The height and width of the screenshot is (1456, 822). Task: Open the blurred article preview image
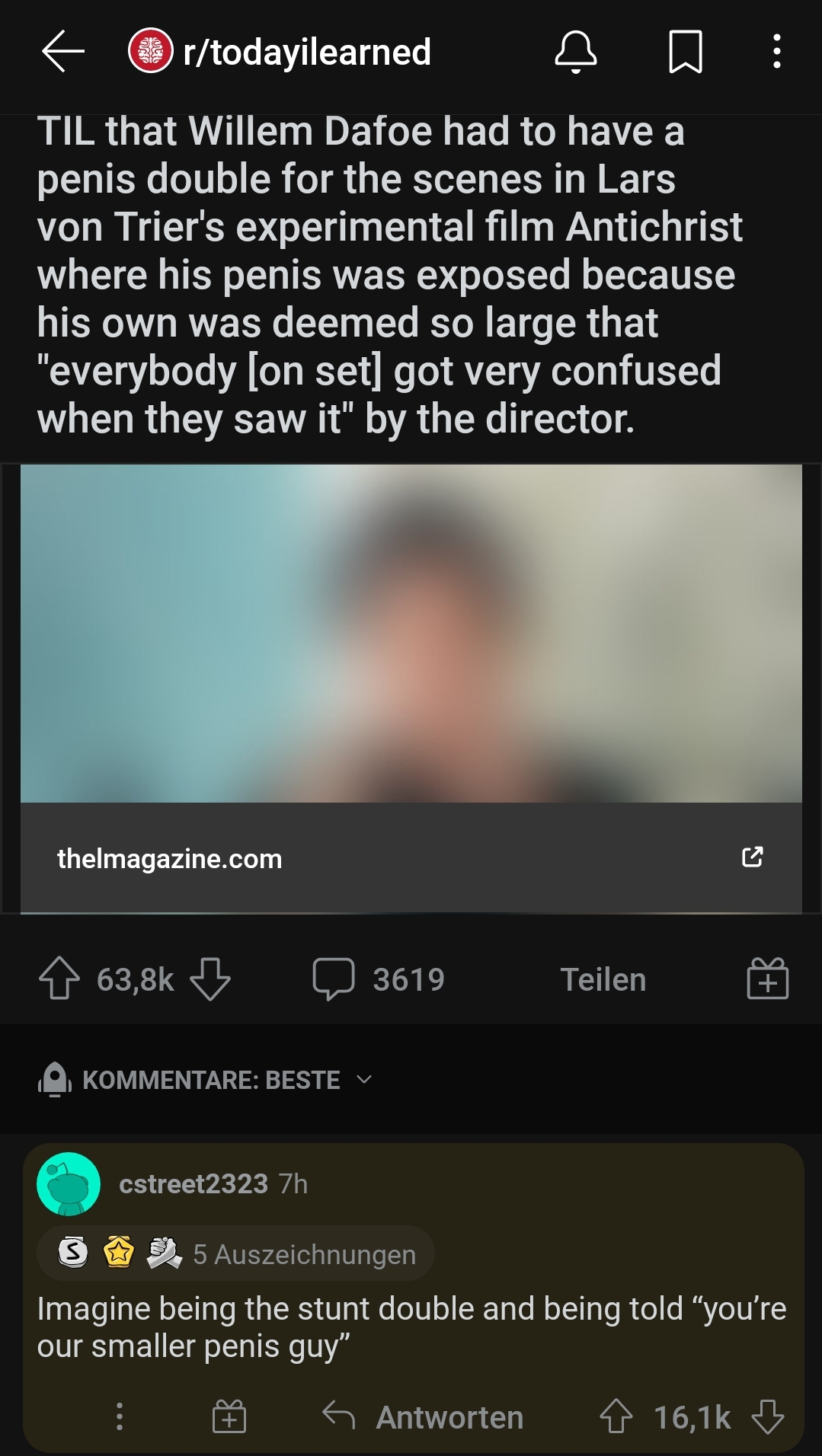tap(411, 634)
